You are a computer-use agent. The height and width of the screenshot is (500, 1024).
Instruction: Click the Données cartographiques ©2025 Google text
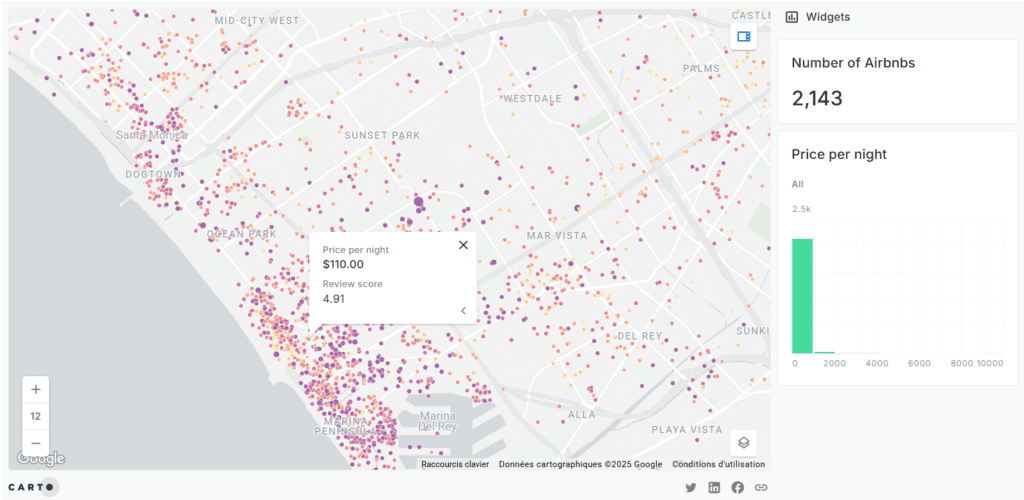click(581, 464)
